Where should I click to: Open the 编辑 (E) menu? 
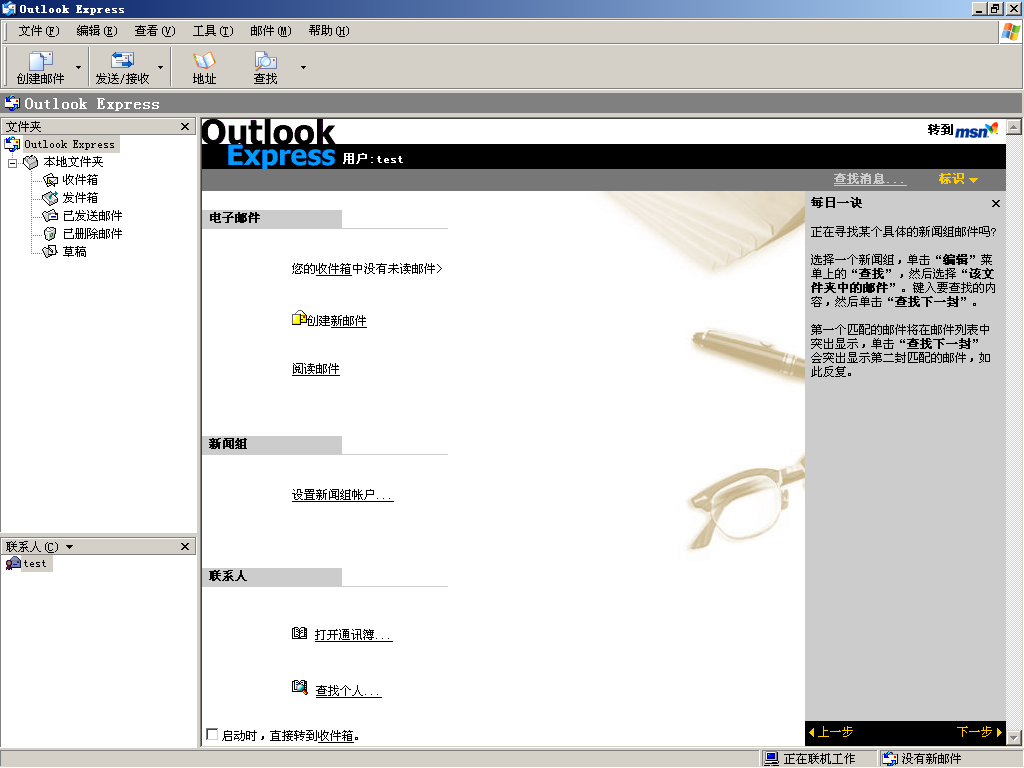tap(97, 31)
